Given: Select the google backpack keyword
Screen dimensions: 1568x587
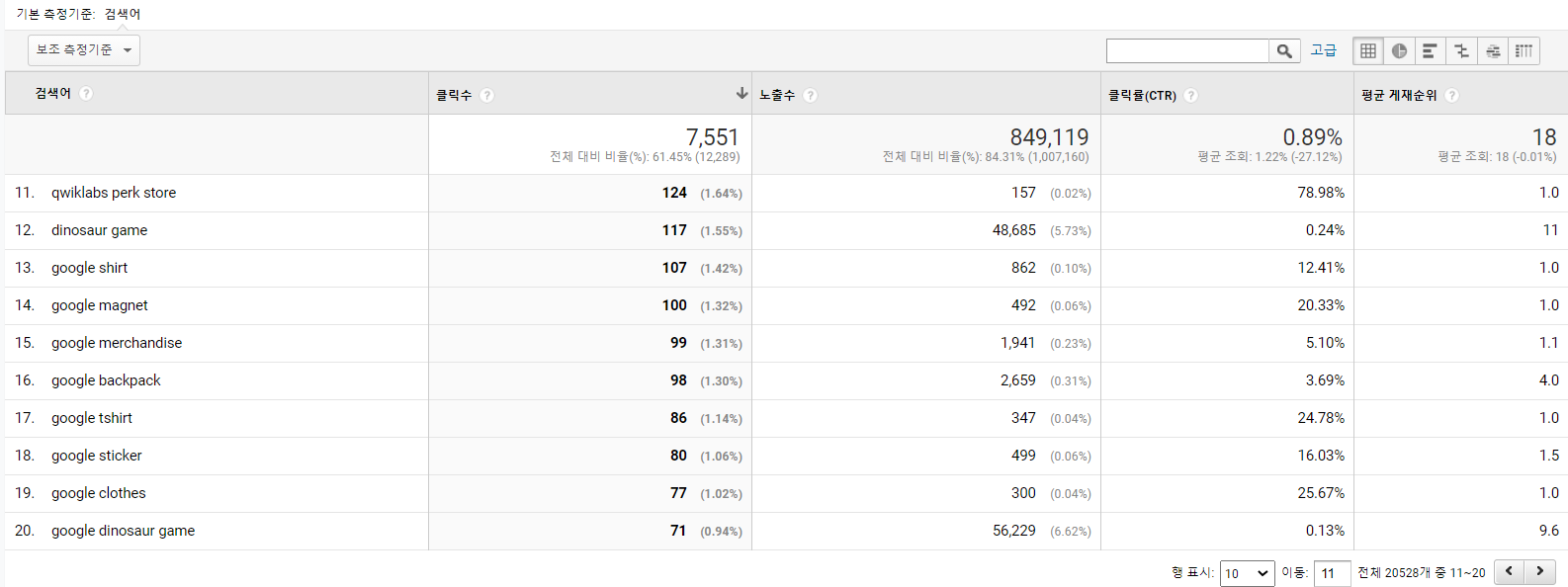Looking at the screenshot, I should pos(106,380).
